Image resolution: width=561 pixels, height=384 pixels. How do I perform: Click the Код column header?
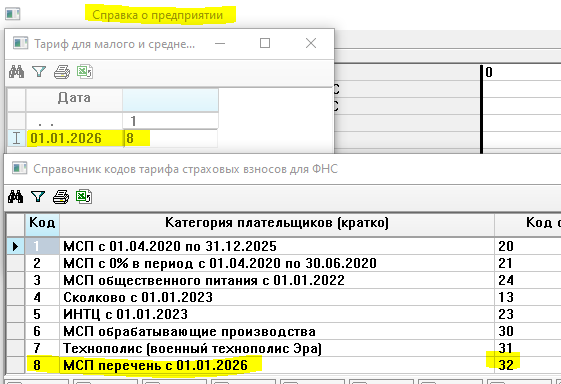tap(42, 223)
